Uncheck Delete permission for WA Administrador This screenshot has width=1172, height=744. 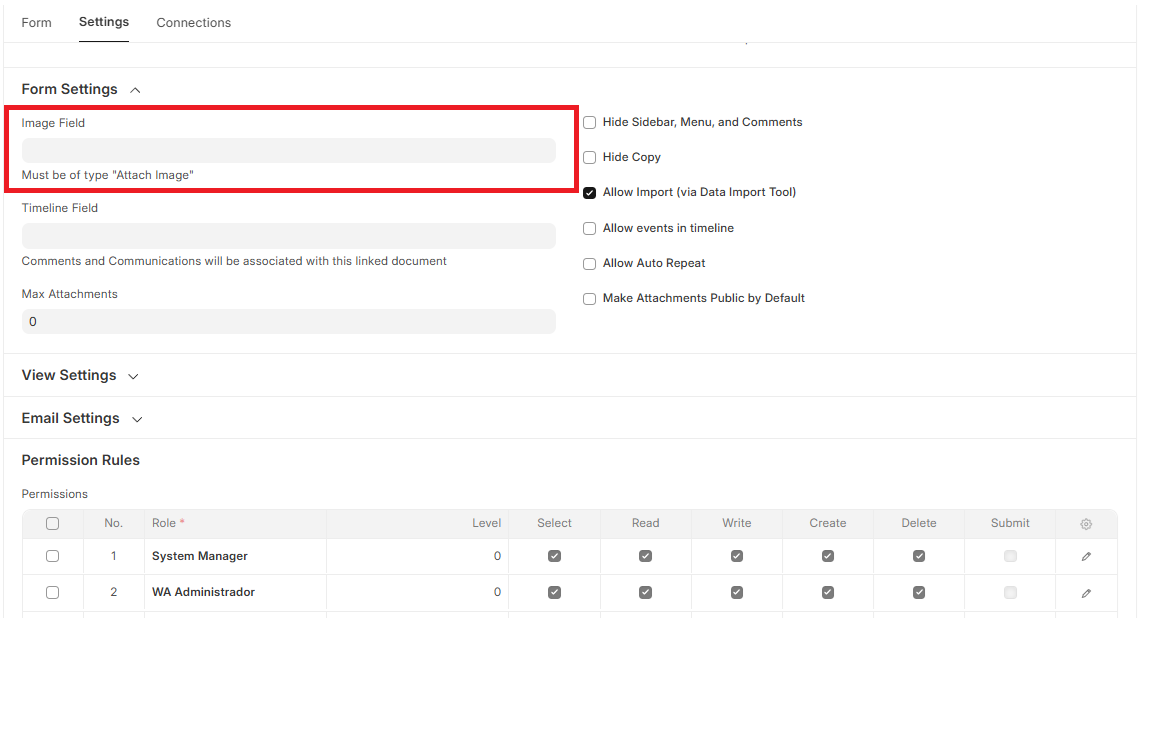(x=918, y=592)
